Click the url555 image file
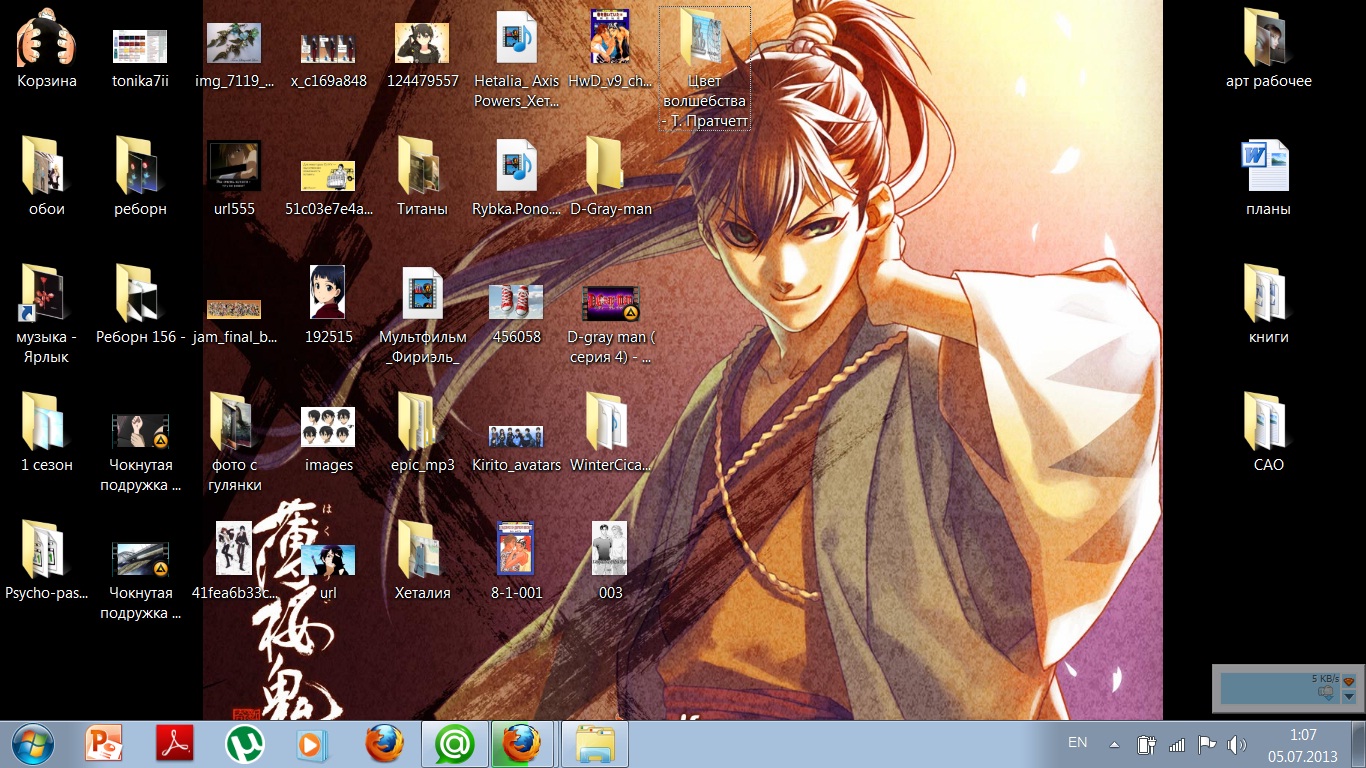 pyautogui.click(x=234, y=178)
